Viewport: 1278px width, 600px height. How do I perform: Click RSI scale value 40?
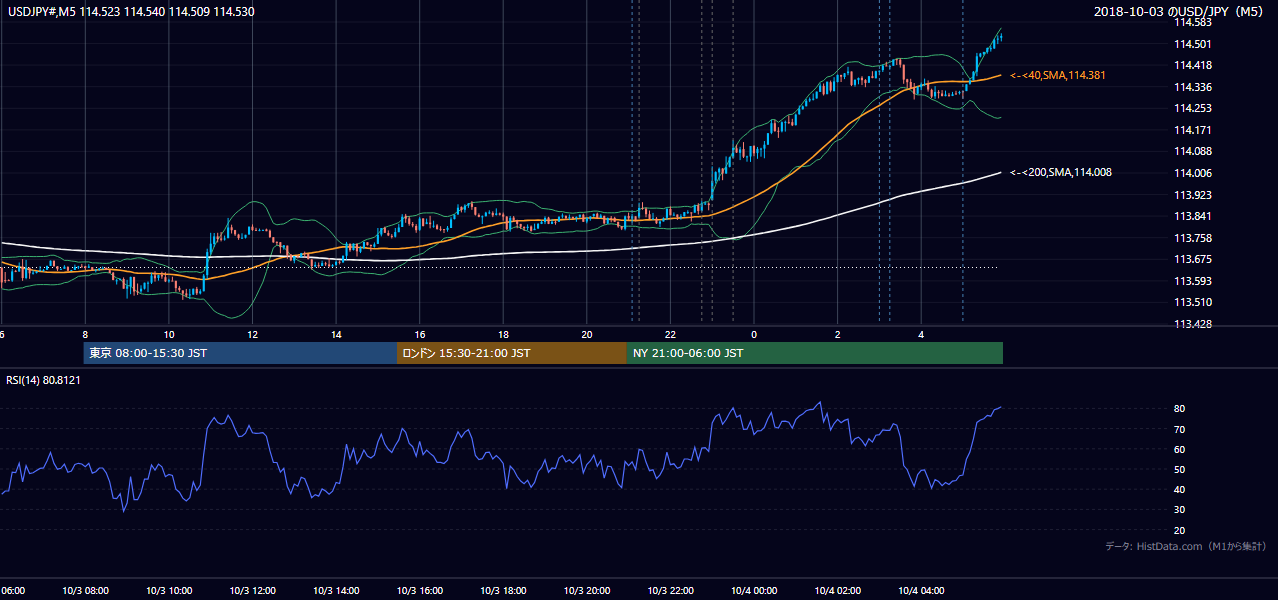coord(1180,490)
